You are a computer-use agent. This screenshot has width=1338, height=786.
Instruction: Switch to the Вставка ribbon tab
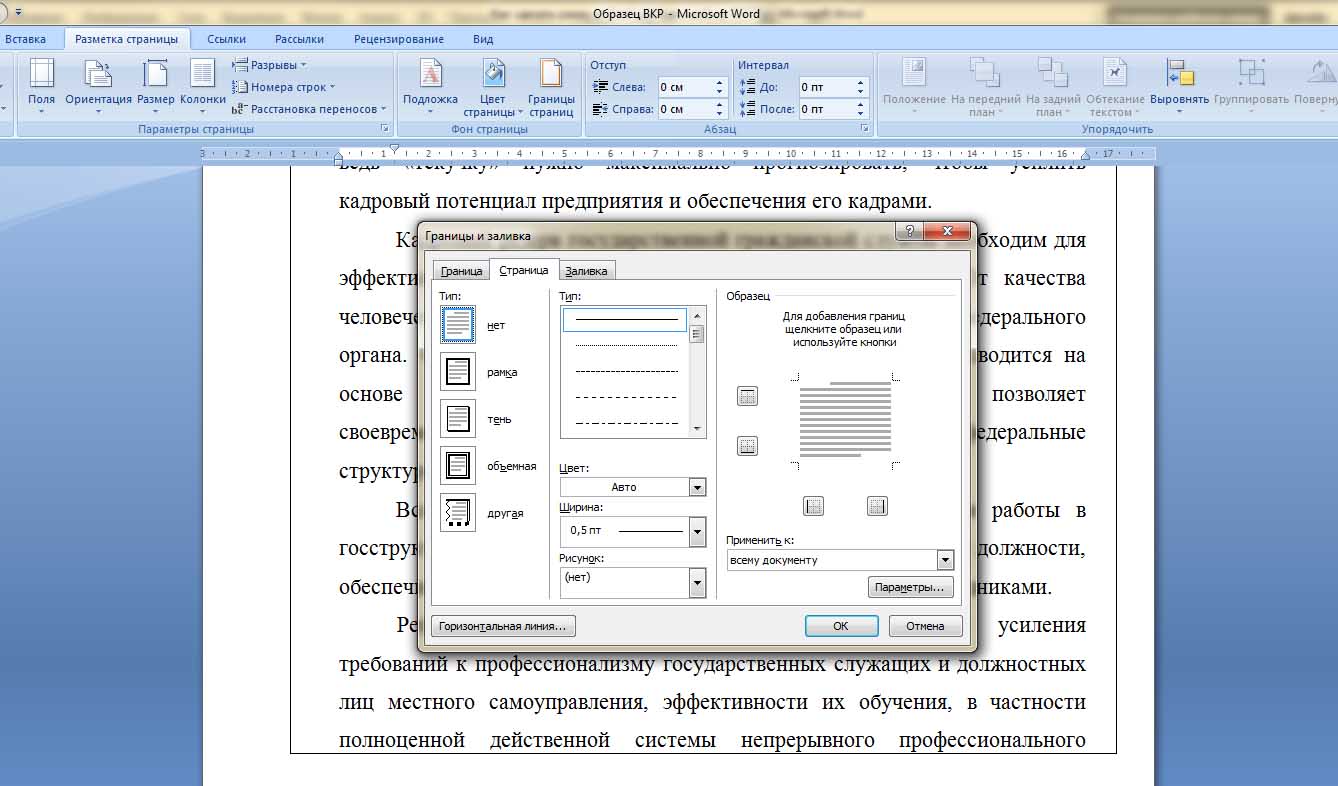click(x=26, y=39)
